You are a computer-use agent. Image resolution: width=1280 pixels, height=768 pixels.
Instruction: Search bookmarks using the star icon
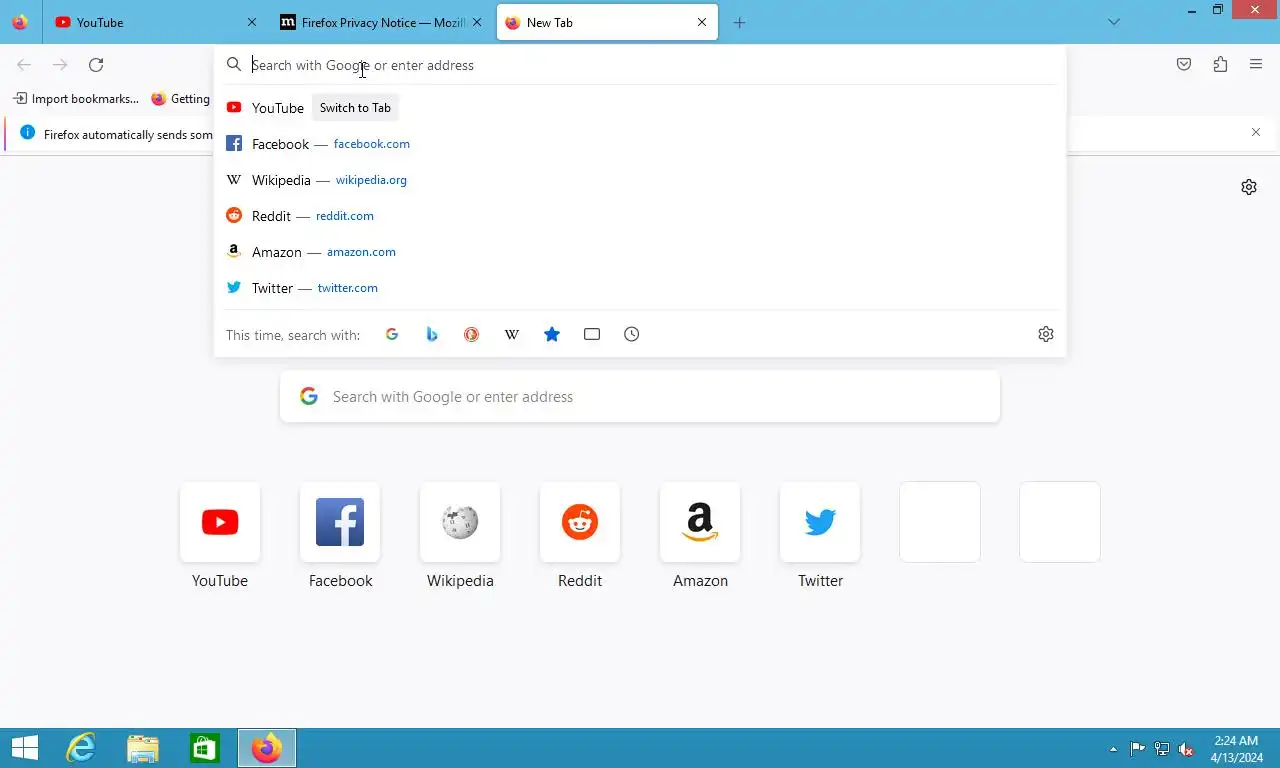(x=552, y=334)
